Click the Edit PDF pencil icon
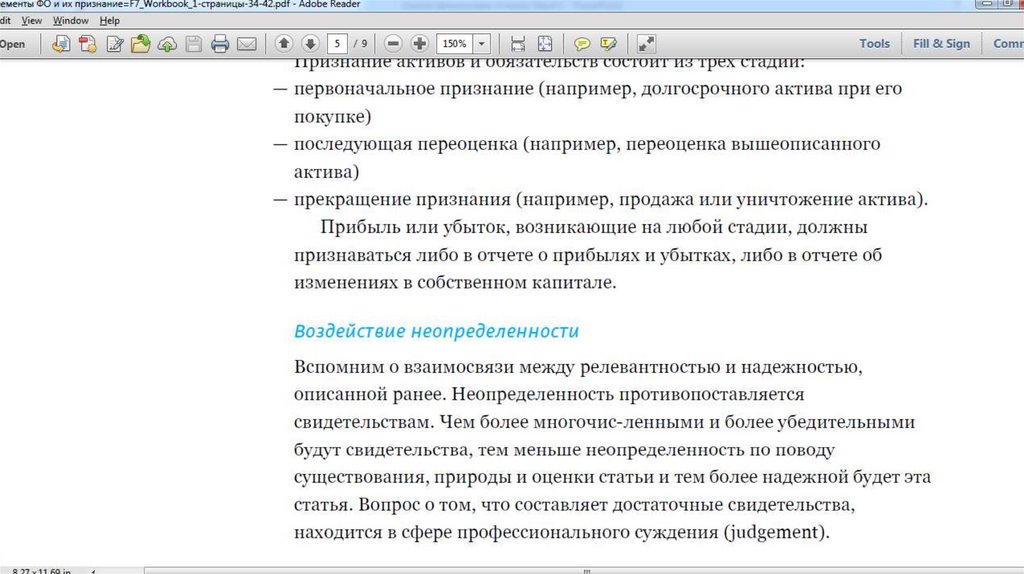This screenshot has height=574, width=1024. click(x=115, y=44)
